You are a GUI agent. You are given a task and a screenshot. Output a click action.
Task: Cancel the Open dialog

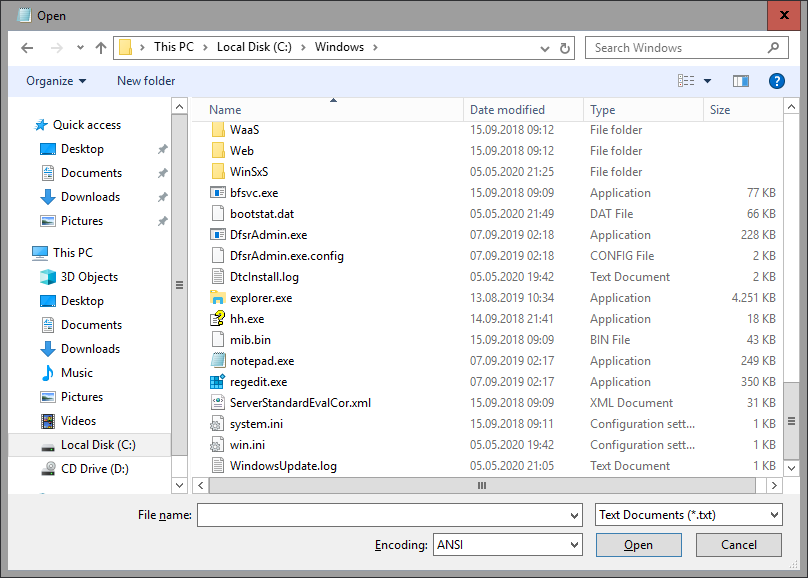738,544
